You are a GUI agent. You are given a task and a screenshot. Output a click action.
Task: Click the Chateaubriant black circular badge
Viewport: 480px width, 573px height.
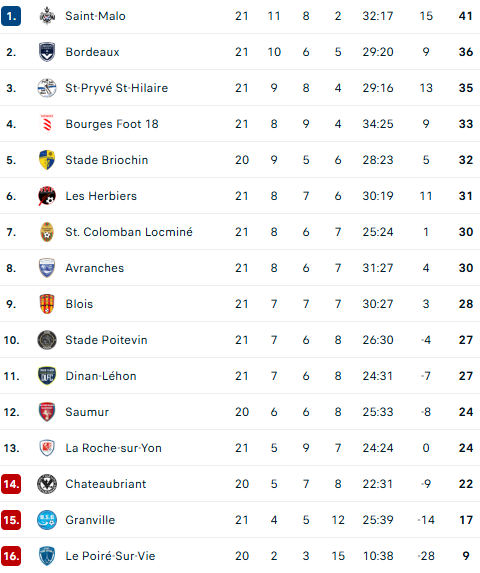[x=47, y=484]
